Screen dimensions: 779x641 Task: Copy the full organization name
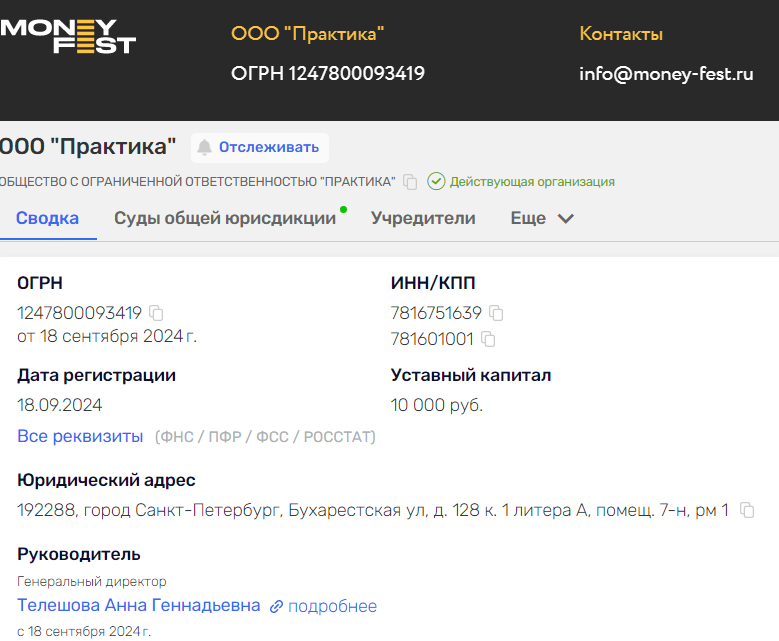(x=410, y=182)
